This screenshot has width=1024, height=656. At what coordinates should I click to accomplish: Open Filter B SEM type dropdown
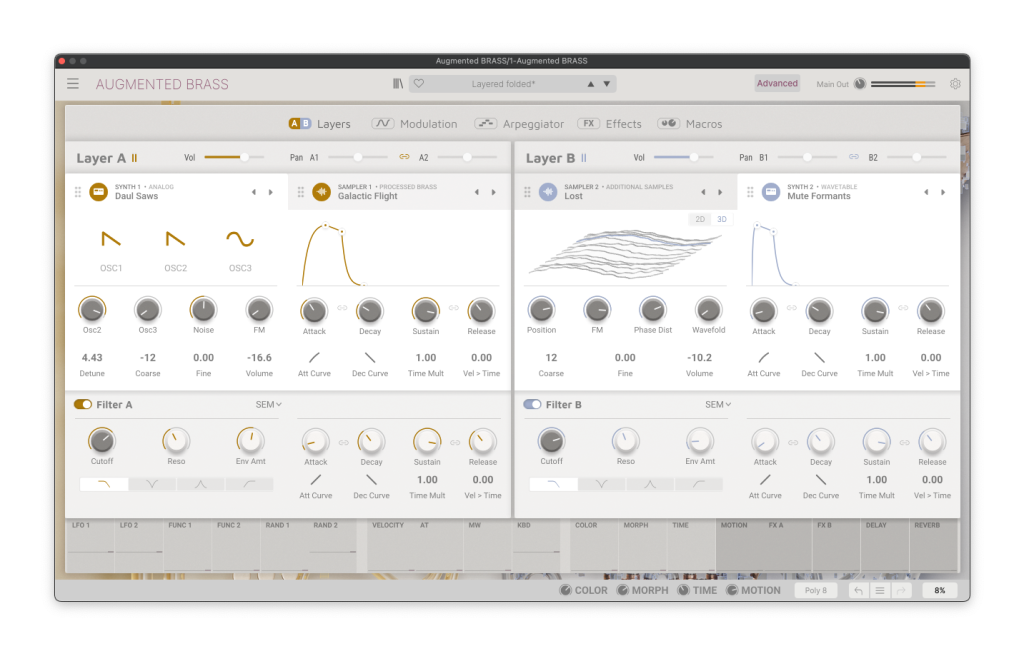[x=718, y=405]
